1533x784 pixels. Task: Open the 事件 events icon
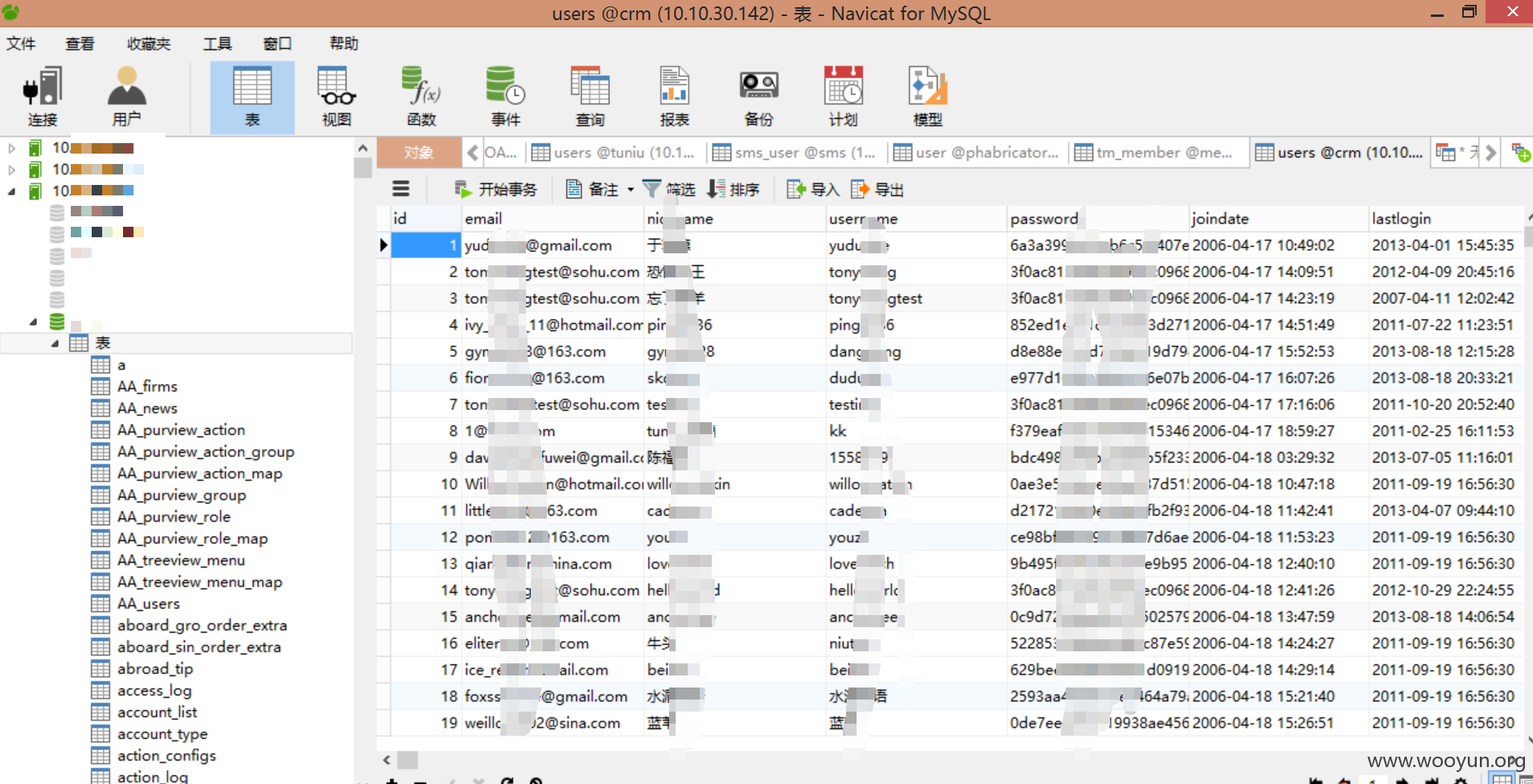click(x=505, y=97)
